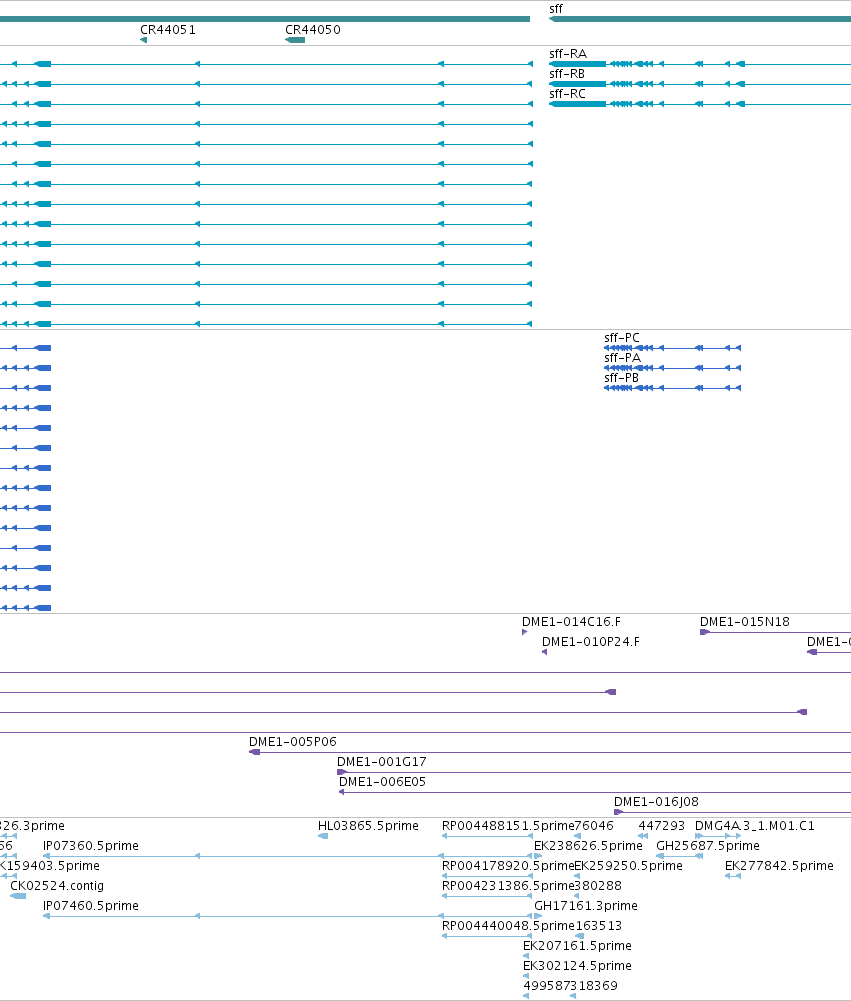Click the HL03865.5prime EST label
This screenshot has height=1001, width=851.
pyautogui.click(x=368, y=825)
